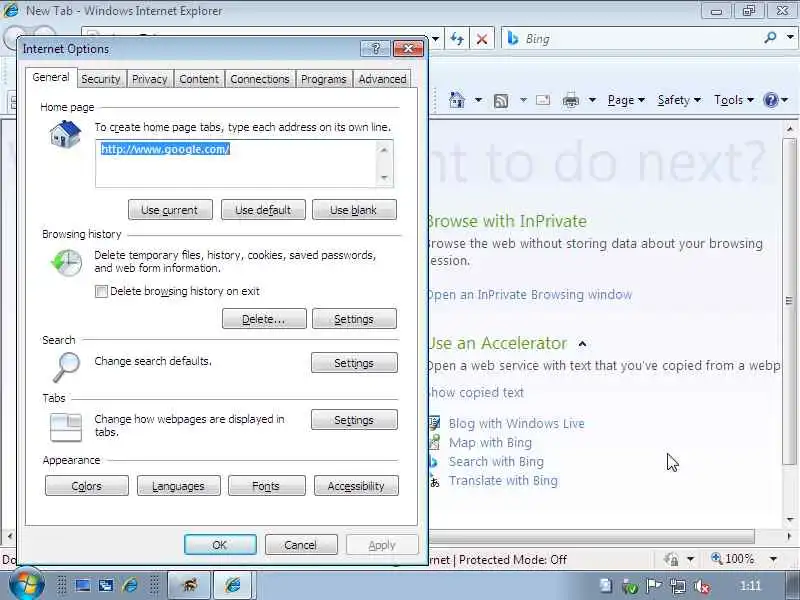This screenshot has height=600, width=800.
Task: Confirm Internet Options with OK
Action: [220, 545]
